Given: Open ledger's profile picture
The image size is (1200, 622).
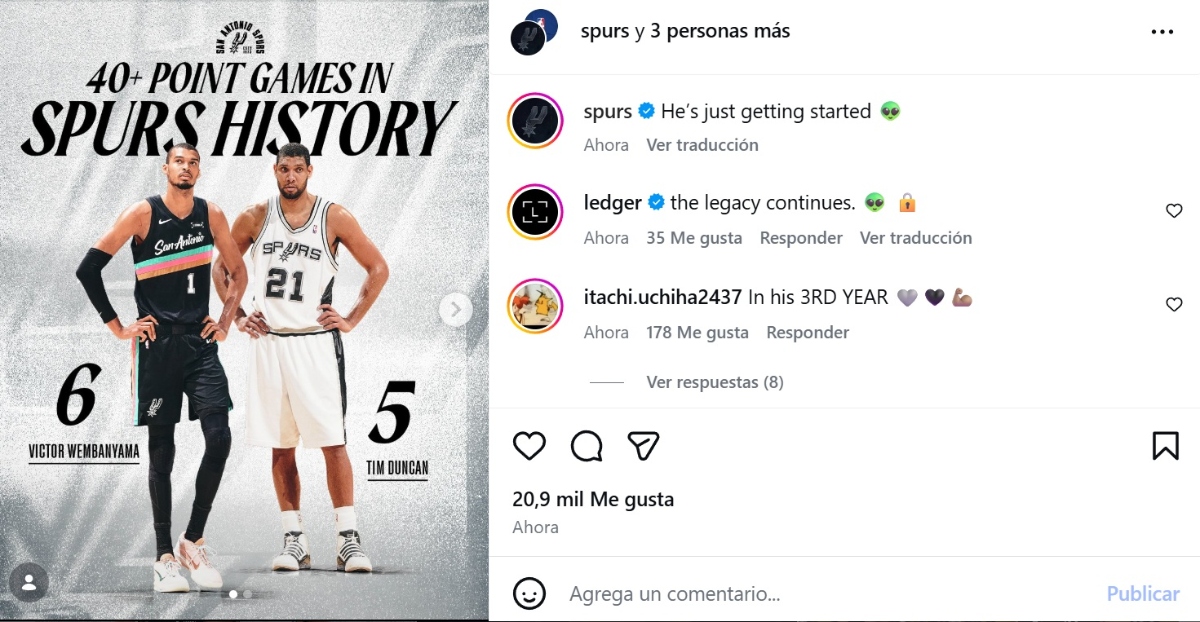Looking at the screenshot, I should click(x=535, y=212).
